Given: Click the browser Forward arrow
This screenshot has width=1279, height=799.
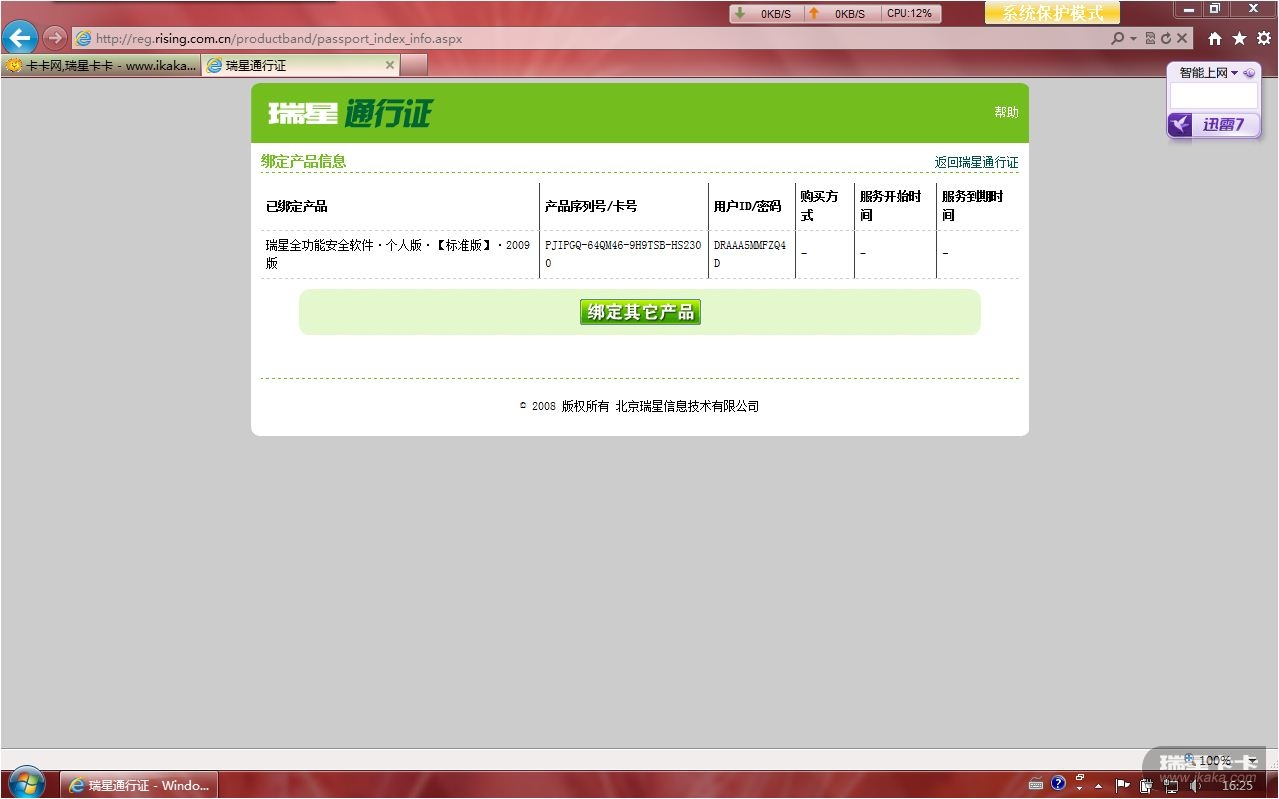Looking at the screenshot, I should point(55,38).
